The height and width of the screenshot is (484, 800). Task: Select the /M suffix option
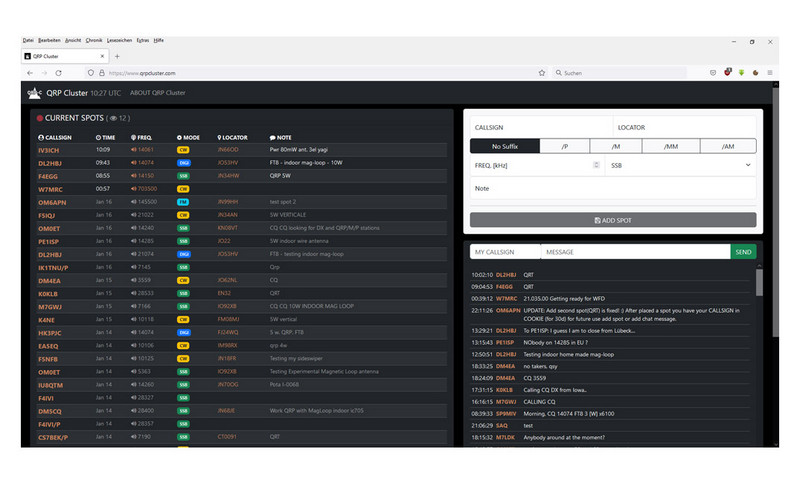pos(616,146)
